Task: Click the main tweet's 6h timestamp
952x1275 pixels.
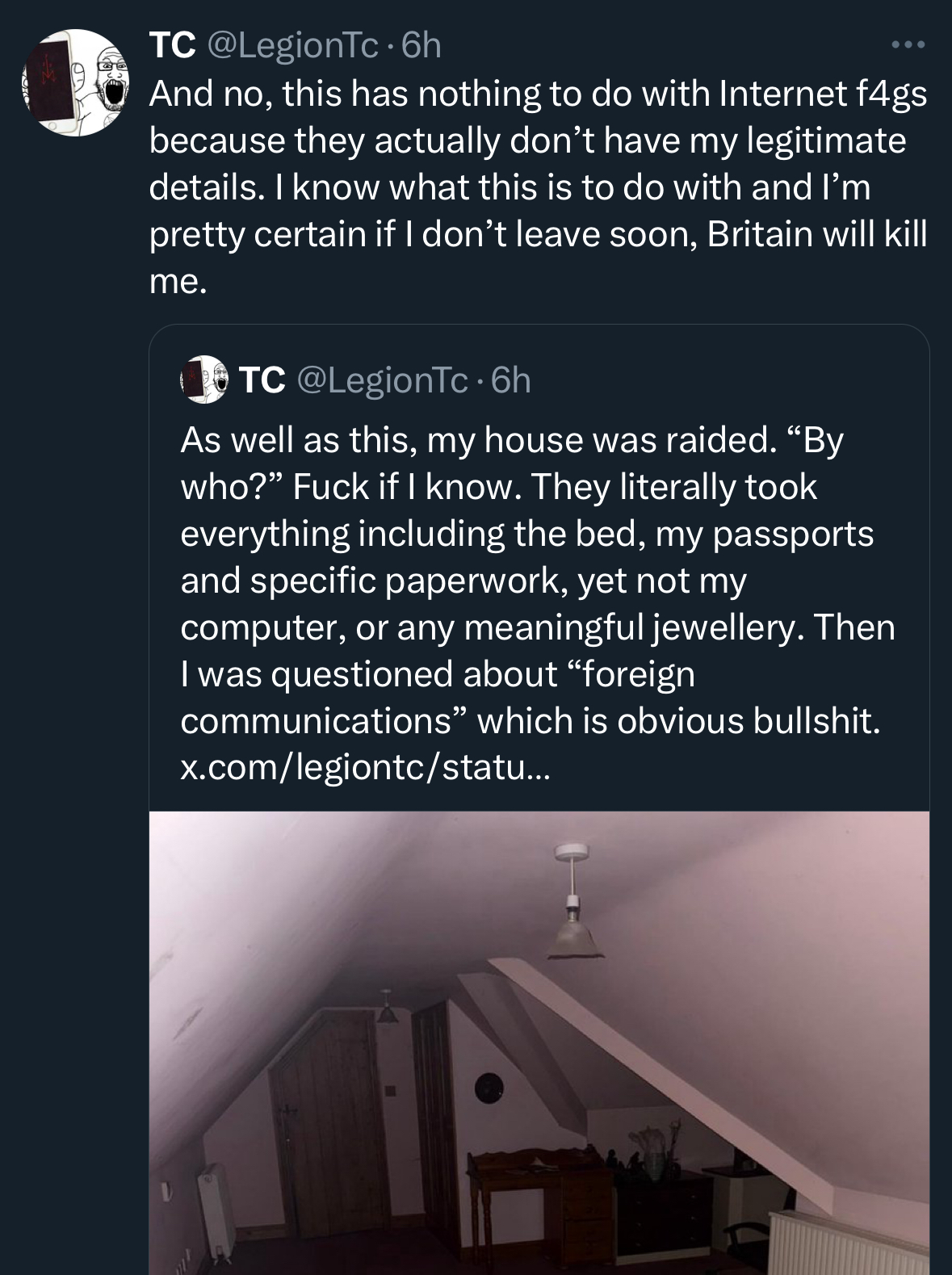Action: point(421,46)
